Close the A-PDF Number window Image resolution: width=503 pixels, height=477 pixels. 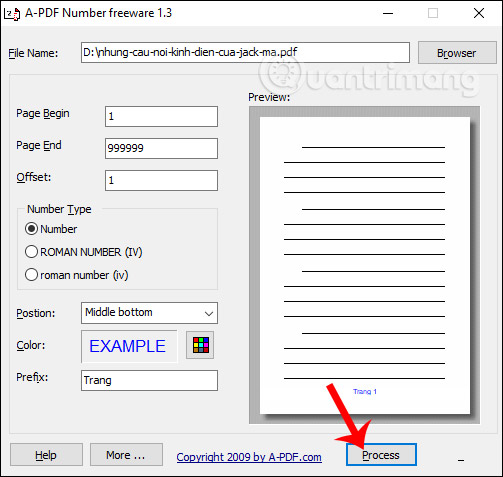(479, 13)
